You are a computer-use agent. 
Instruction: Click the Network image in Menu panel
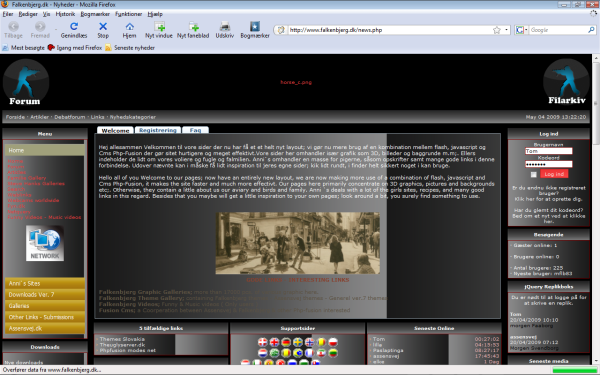[x=45, y=243]
